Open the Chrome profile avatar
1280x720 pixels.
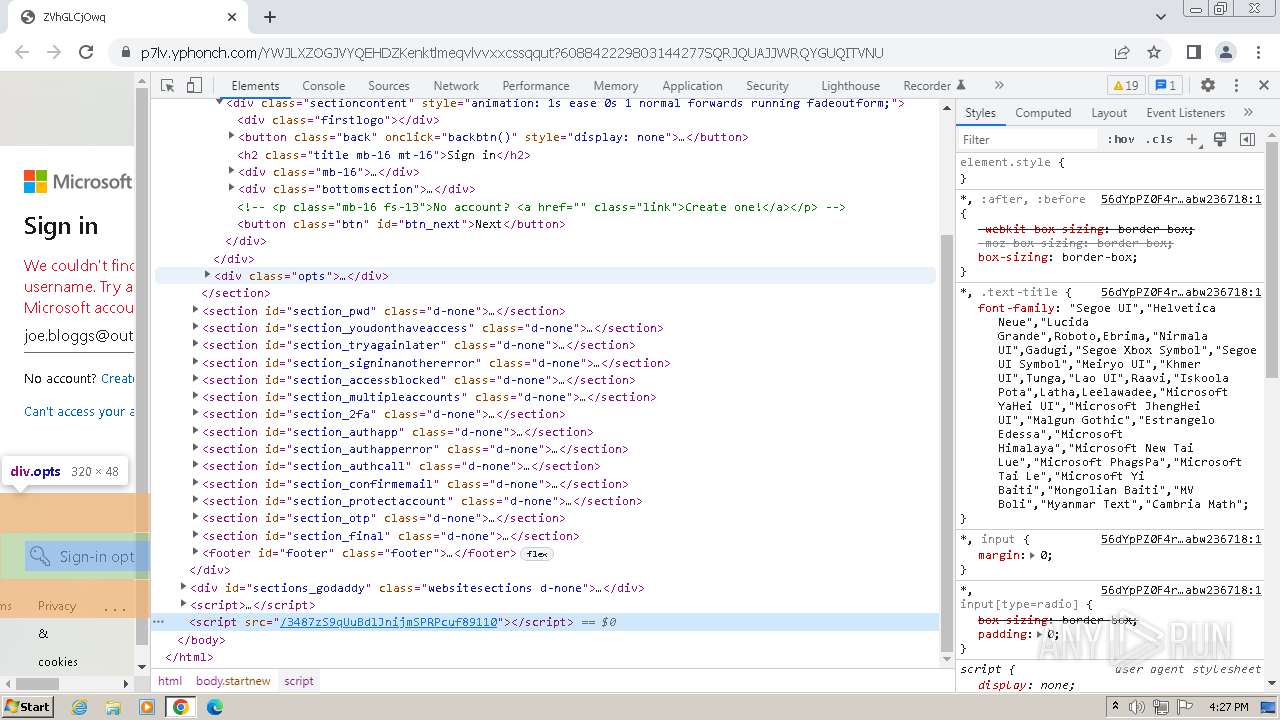(1226, 53)
